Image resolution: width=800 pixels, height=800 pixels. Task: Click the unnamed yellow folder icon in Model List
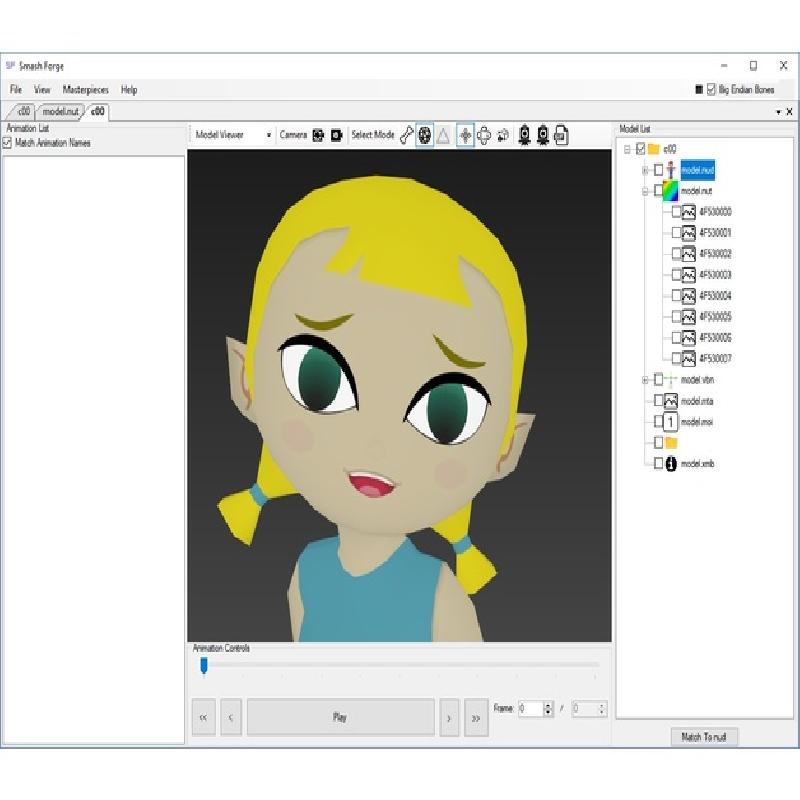(x=671, y=442)
